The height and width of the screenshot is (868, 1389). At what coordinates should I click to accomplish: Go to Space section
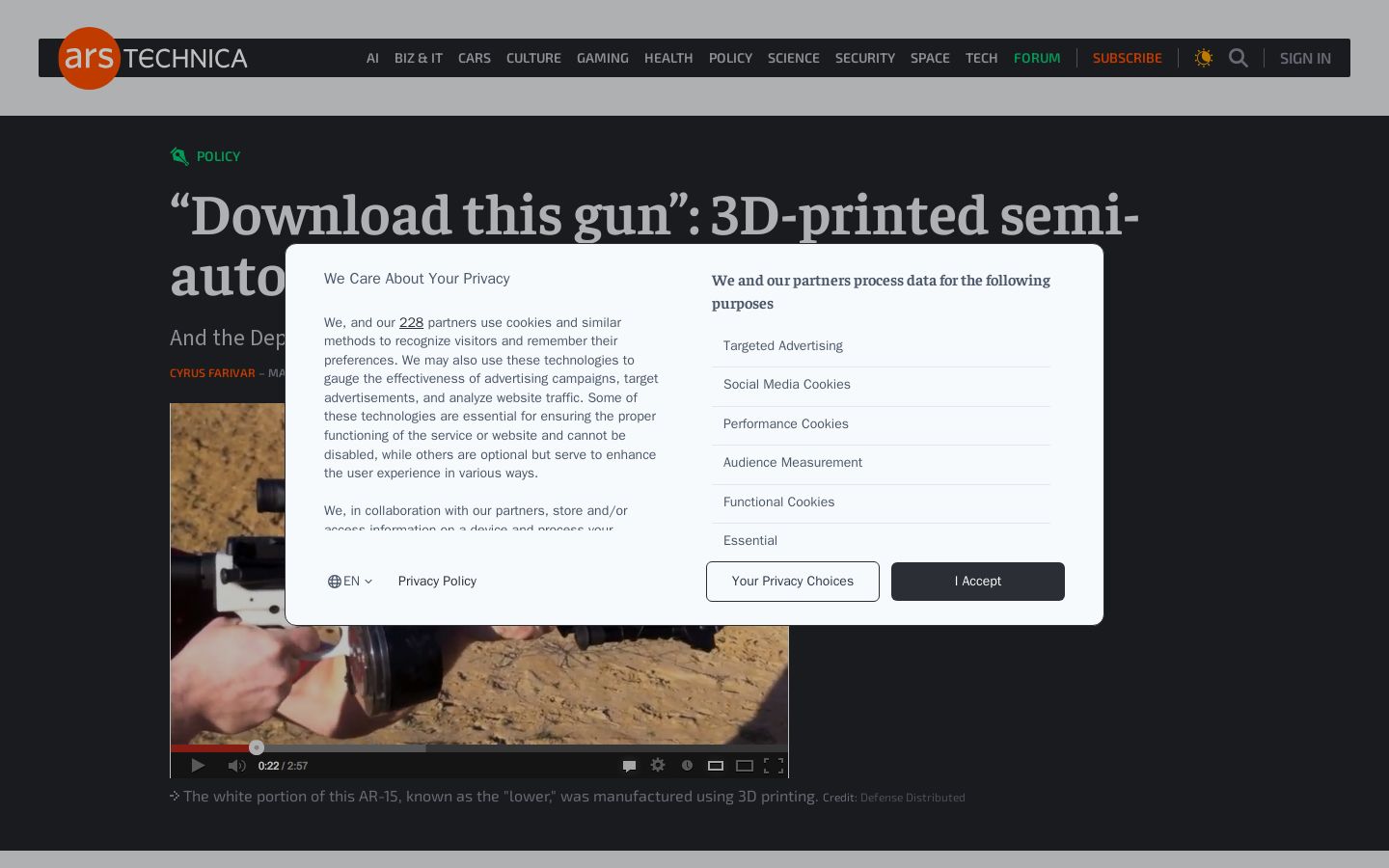(930, 58)
